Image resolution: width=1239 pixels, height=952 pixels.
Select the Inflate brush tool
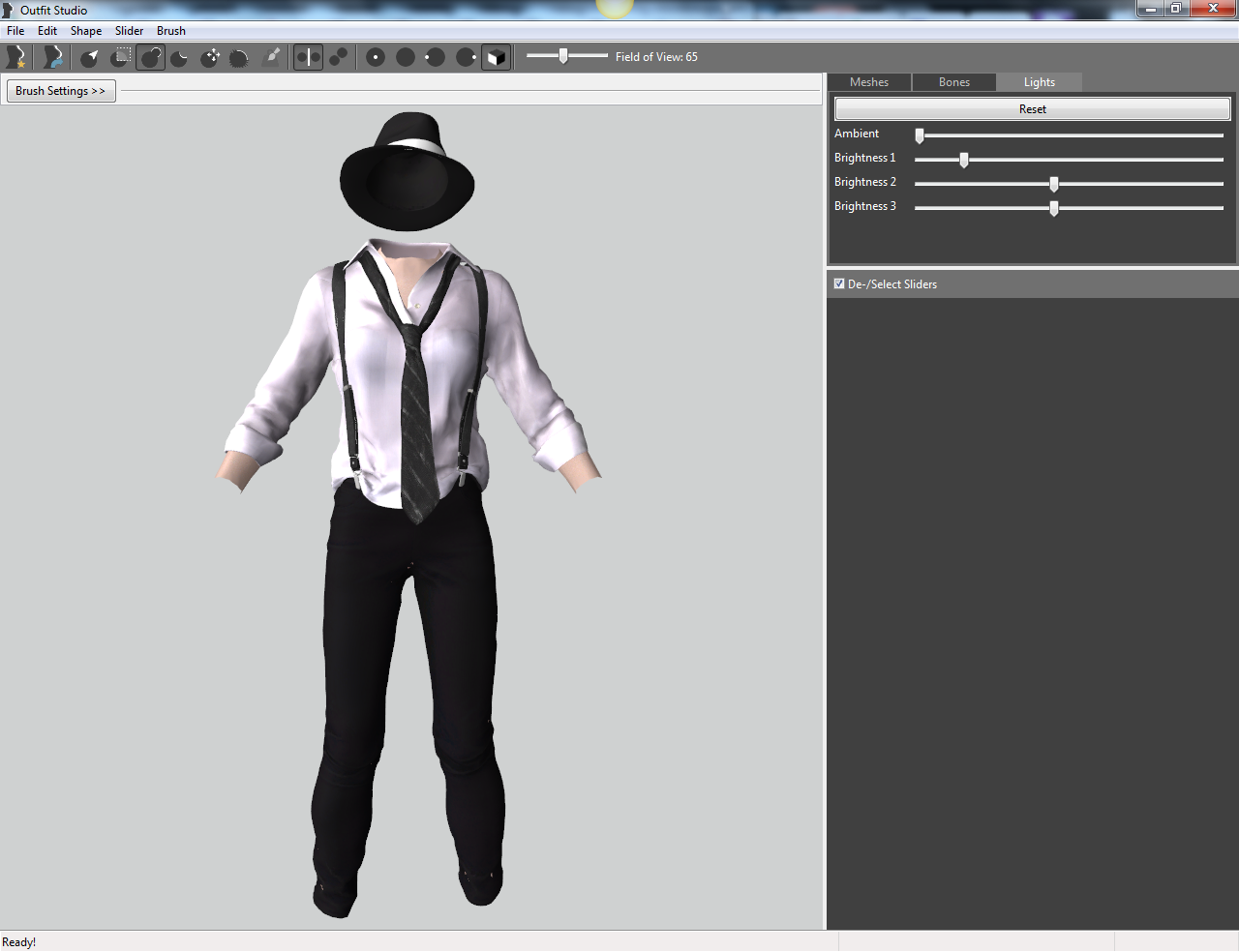tap(150, 57)
